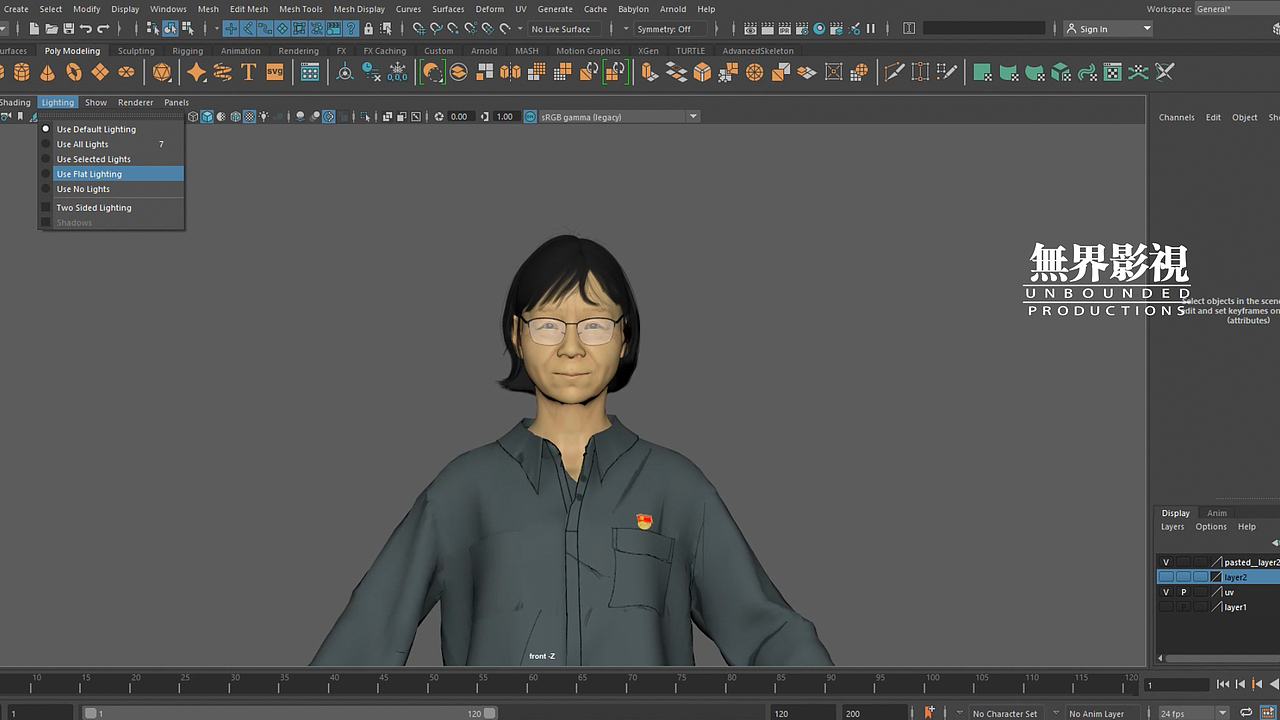Toggle visibility V box of uv layer
The height and width of the screenshot is (720, 1280).
tap(1165, 592)
